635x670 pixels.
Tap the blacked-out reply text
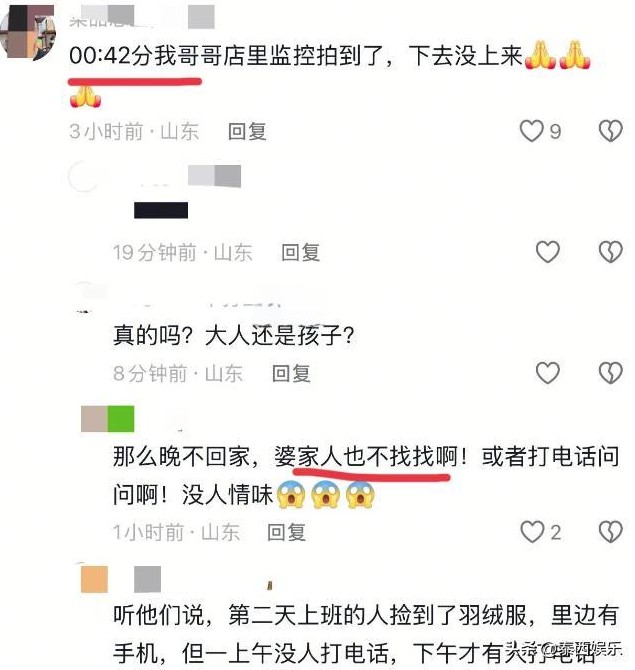coord(161,210)
